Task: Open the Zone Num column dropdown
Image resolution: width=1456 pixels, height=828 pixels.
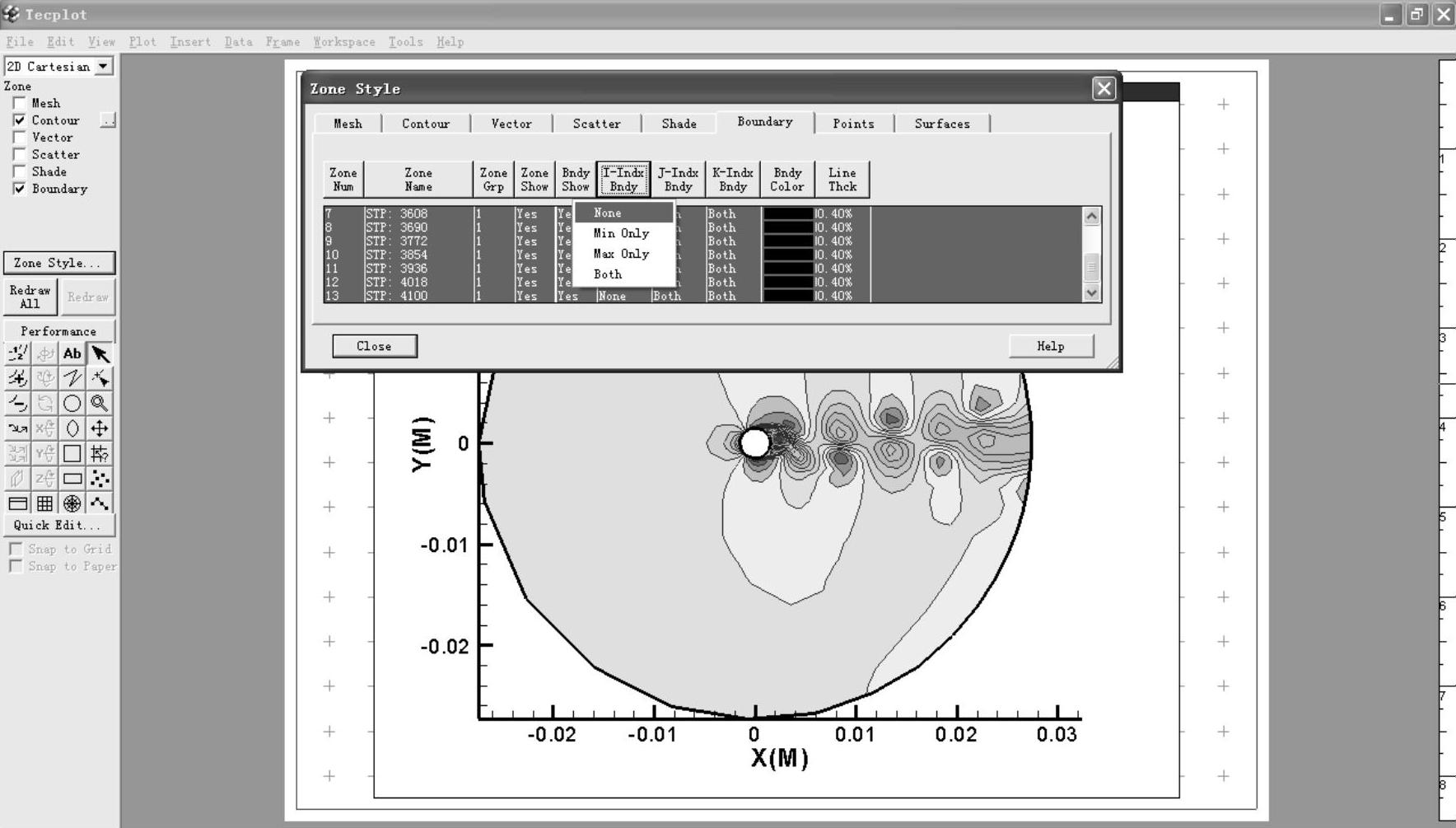Action: [343, 180]
